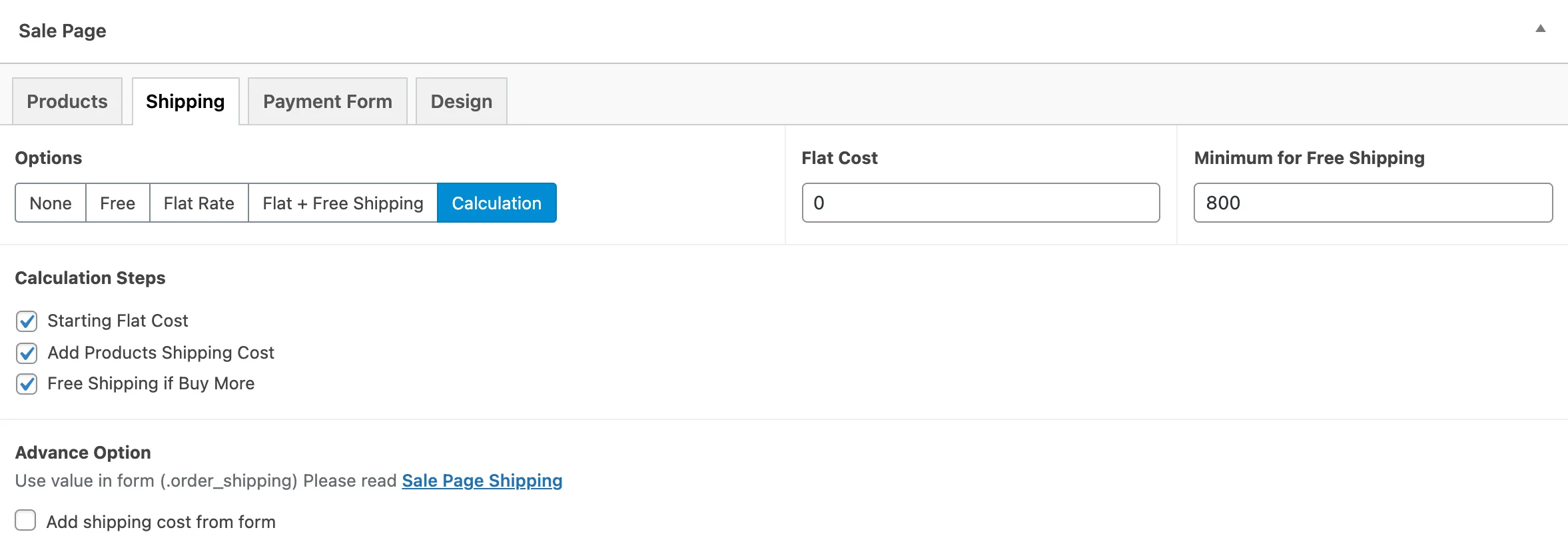Go to the Design tab
Screen dimensions: 1568x552
(x=462, y=101)
